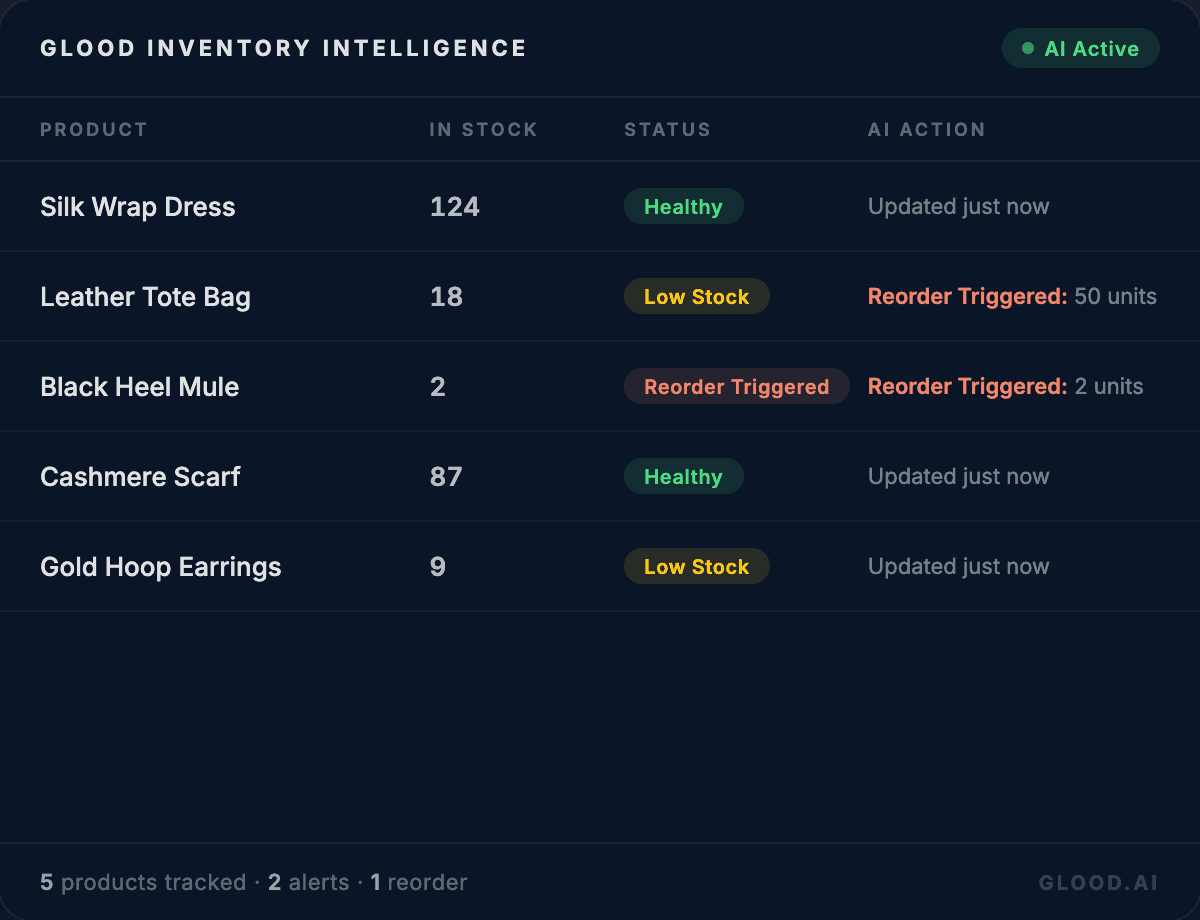Click 'Reorder Triggered: 50 units' action
The image size is (1200, 920).
pyautogui.click(x=1012, y=297)
